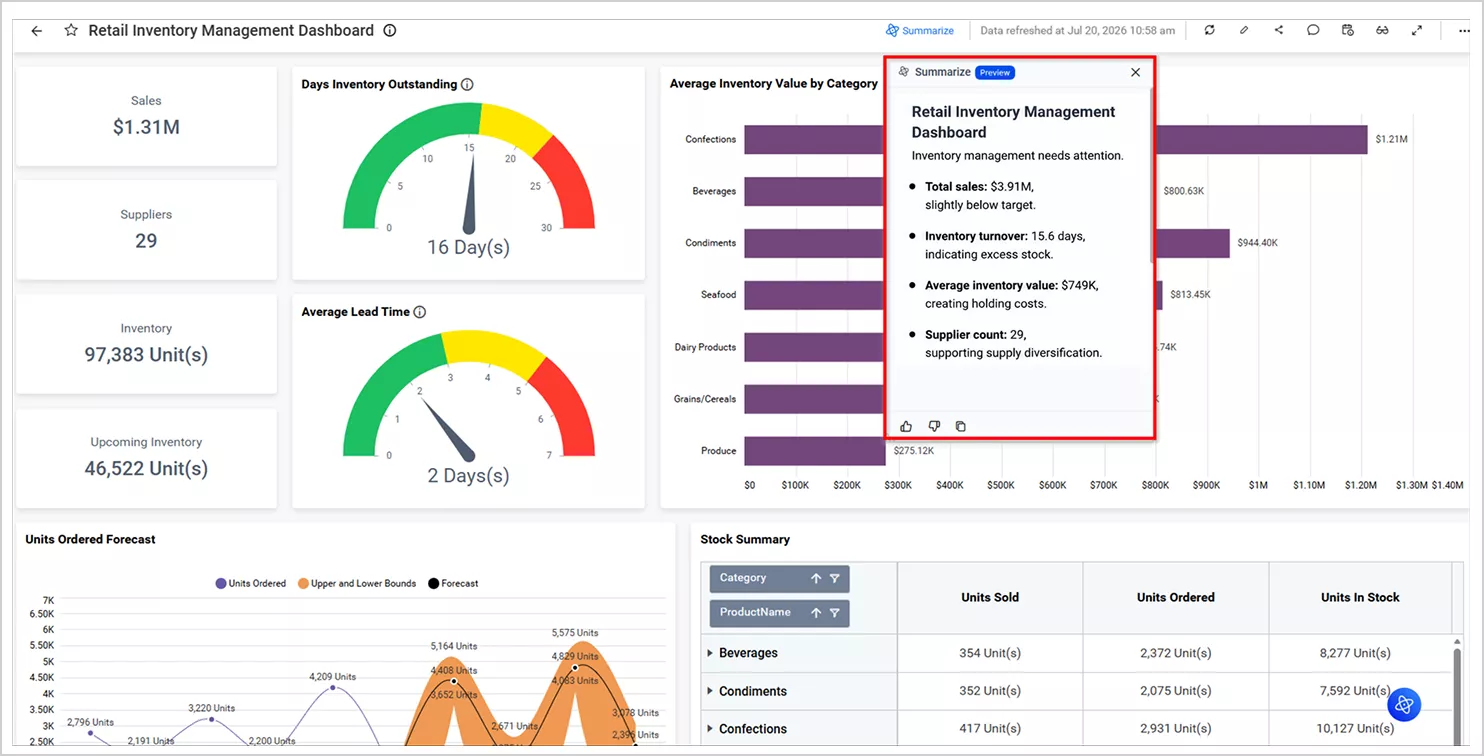Share the dashboard
The width and height of the screenshot is (1484, 756).
click(1279, 31)
